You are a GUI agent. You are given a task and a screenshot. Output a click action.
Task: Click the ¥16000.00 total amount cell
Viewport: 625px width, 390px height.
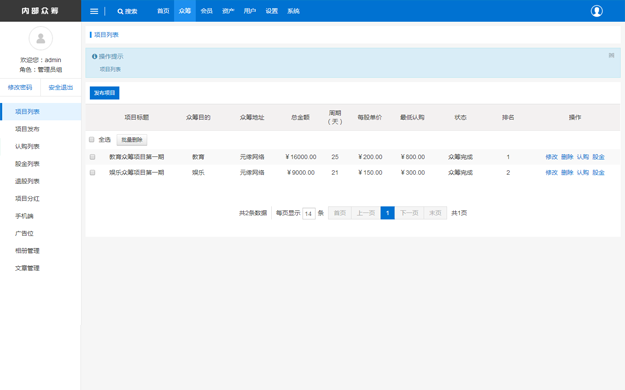[x=301, y=157]
